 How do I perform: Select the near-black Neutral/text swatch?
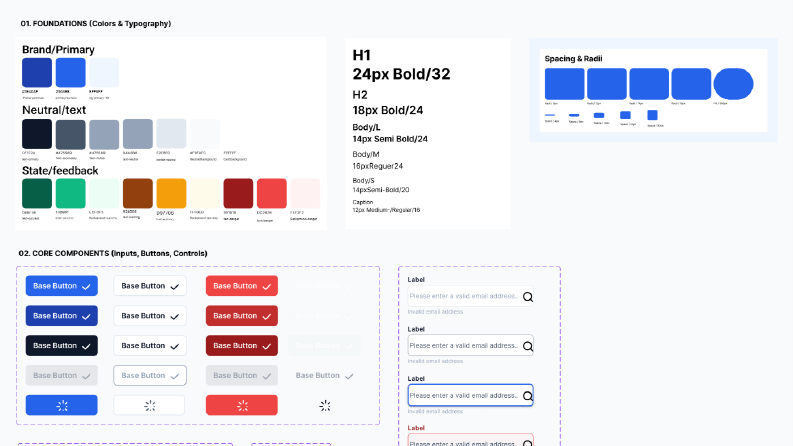click(37, 134)
